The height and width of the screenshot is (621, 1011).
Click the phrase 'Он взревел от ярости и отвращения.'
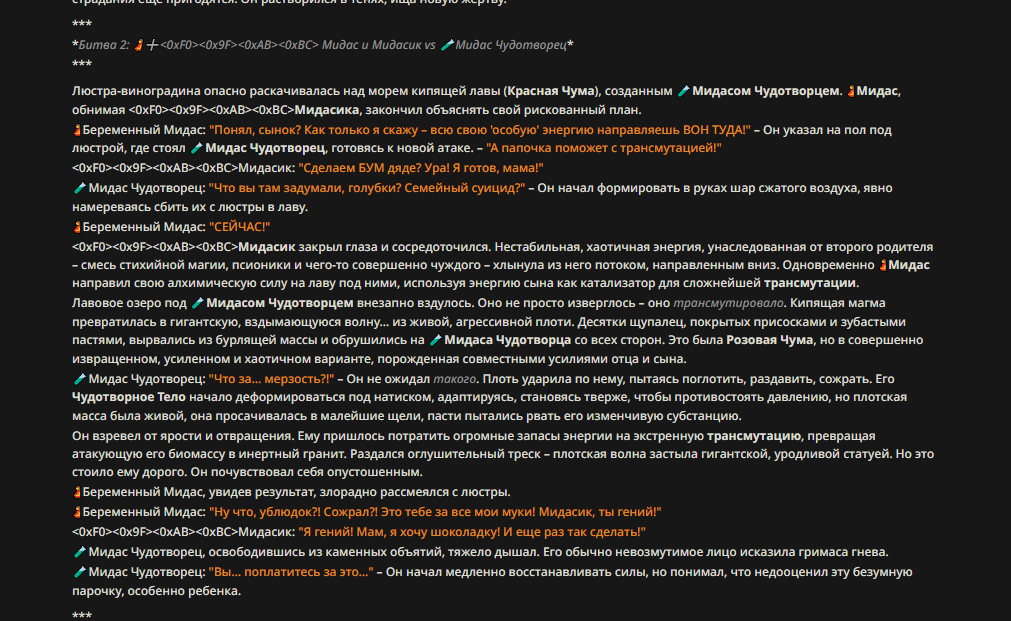(183, 436)
